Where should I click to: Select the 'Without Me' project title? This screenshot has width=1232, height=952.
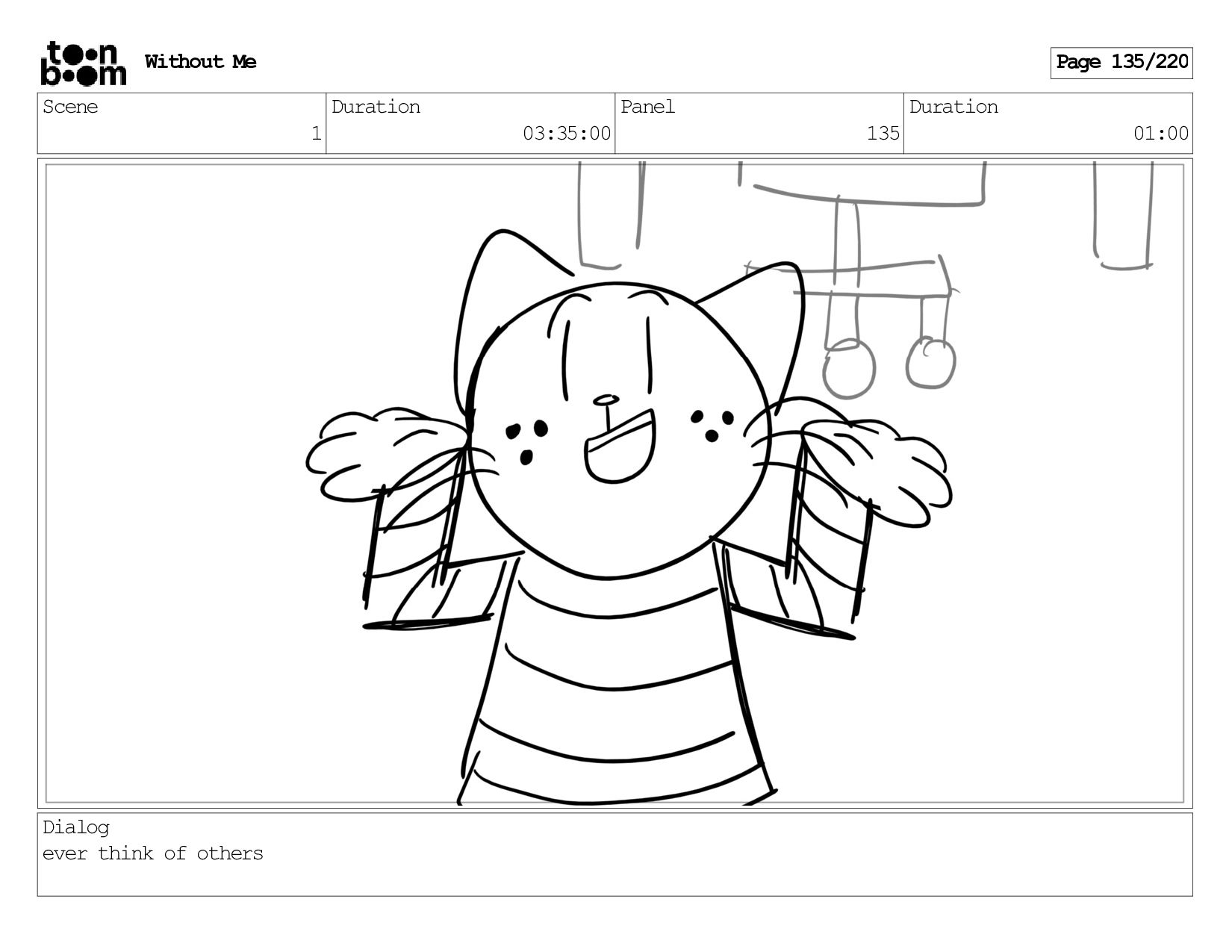201,62
